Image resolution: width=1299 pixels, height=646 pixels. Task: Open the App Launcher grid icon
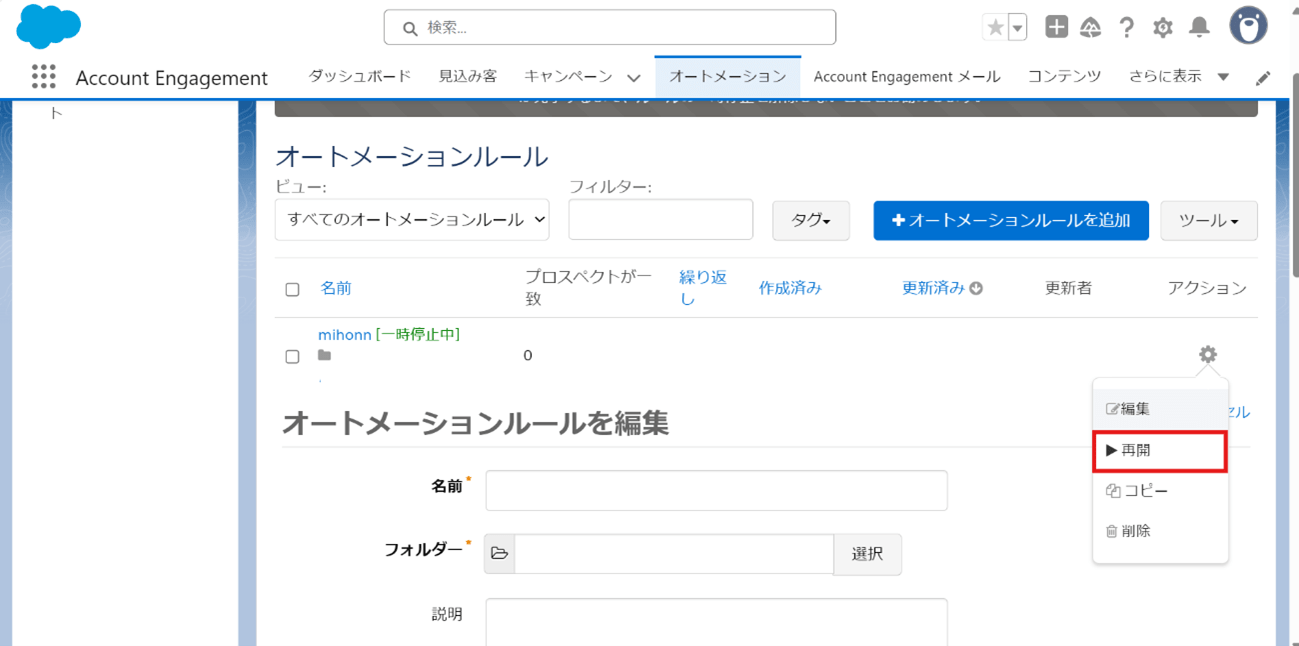click(x=43, y=77)
